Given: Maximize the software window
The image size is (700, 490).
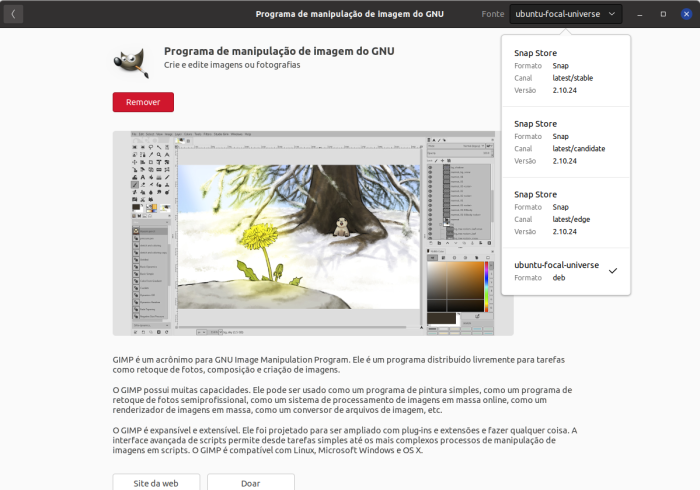Looking at the screenshot, I should point(663,14).
